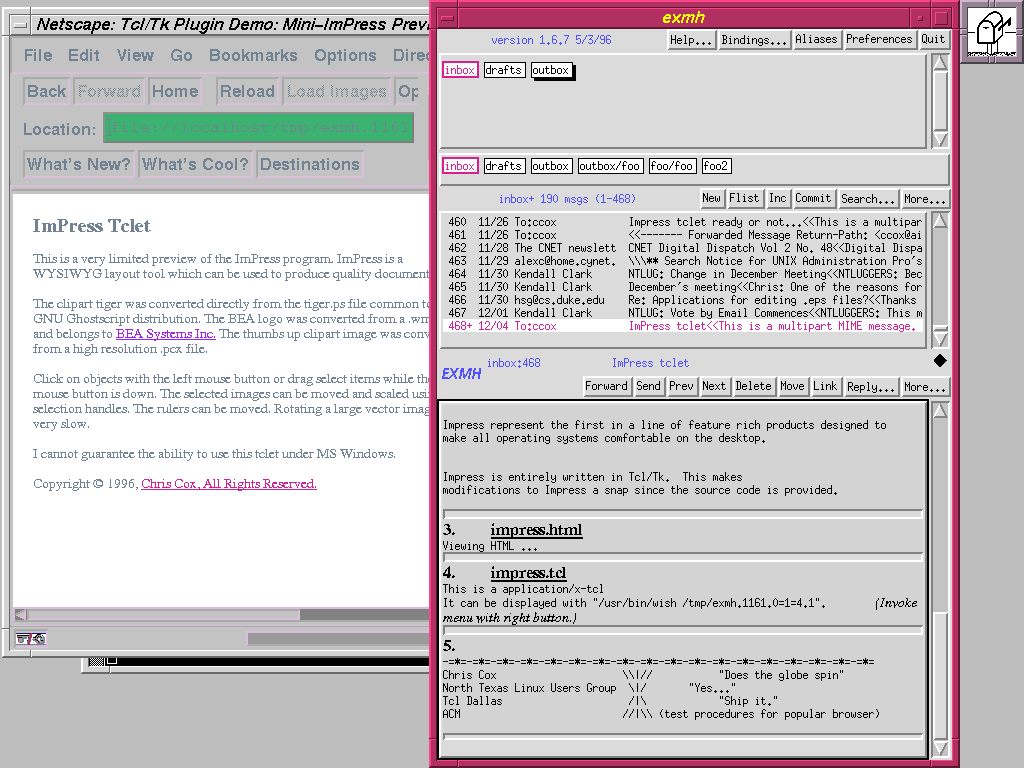Open the Help... menu in exmh
The height and width of the screenshot is (768, 1024).
tap(691, 40)
